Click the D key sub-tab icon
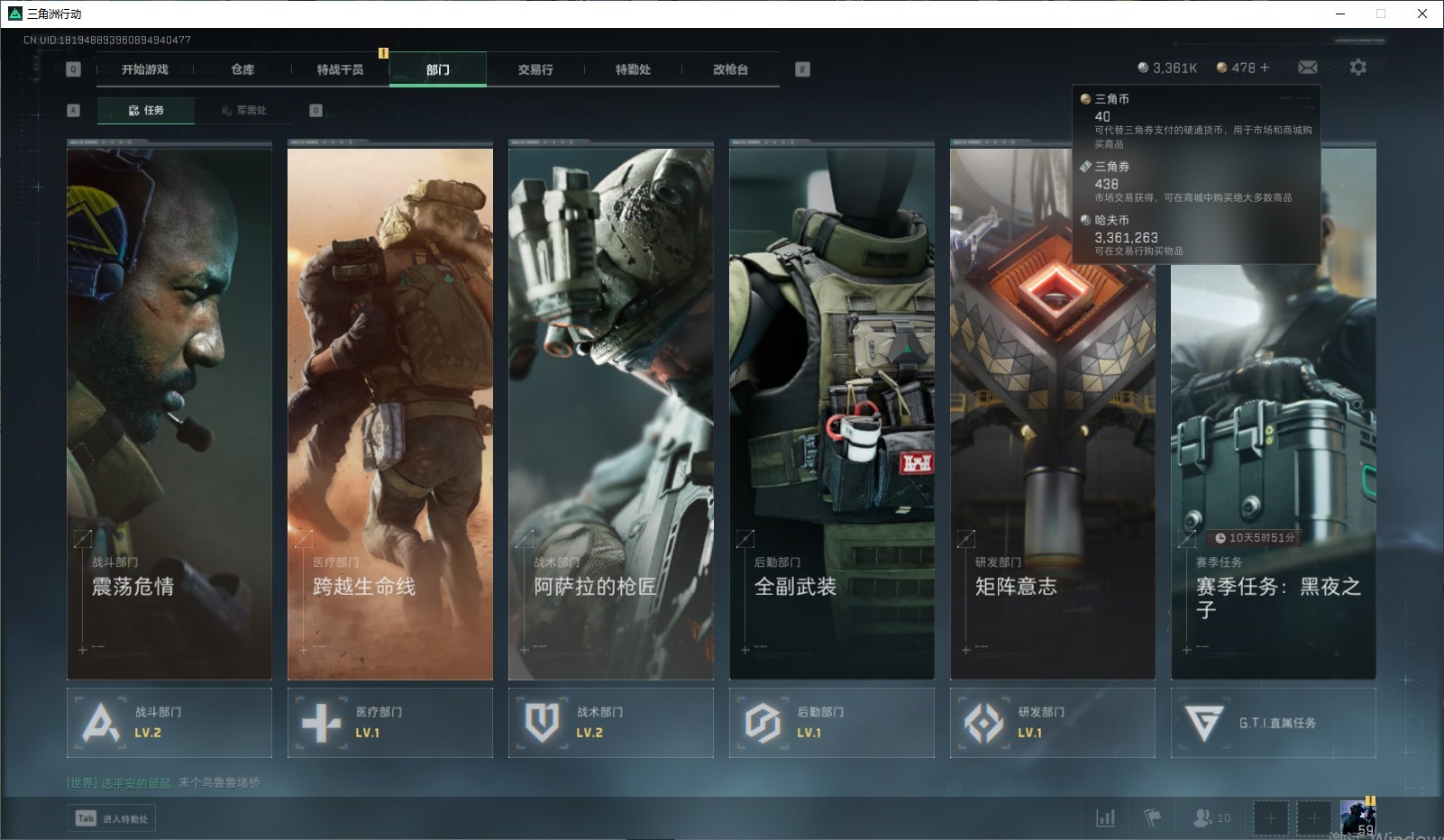This screenshot has height=840, width=1444. click(315, 110)
